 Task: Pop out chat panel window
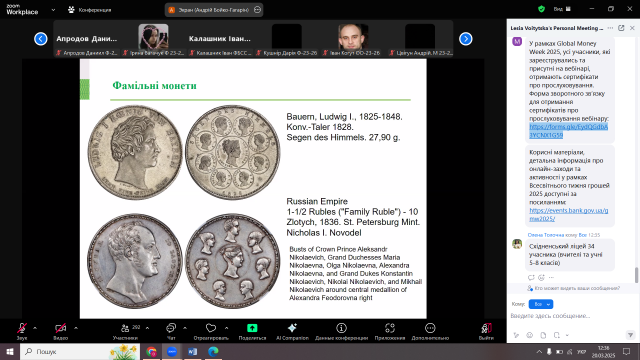coord(621,28)
